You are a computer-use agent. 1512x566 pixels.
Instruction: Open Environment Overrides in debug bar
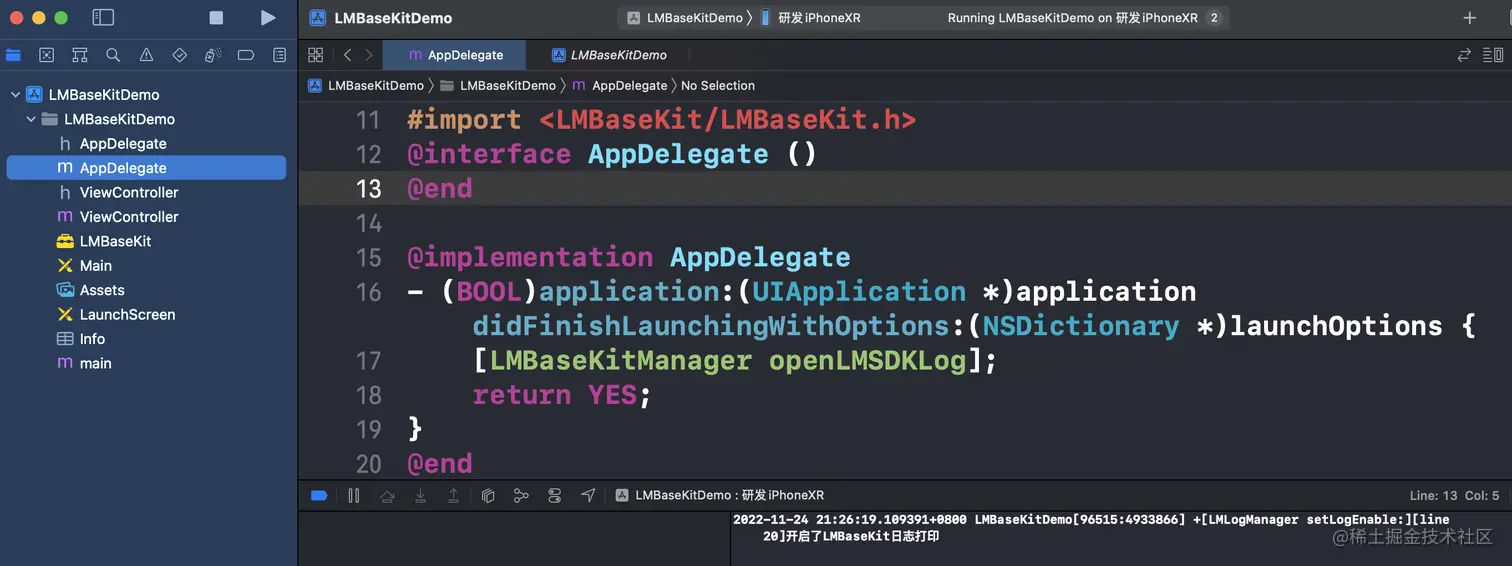pyautogui.click(x=555, y=495)
